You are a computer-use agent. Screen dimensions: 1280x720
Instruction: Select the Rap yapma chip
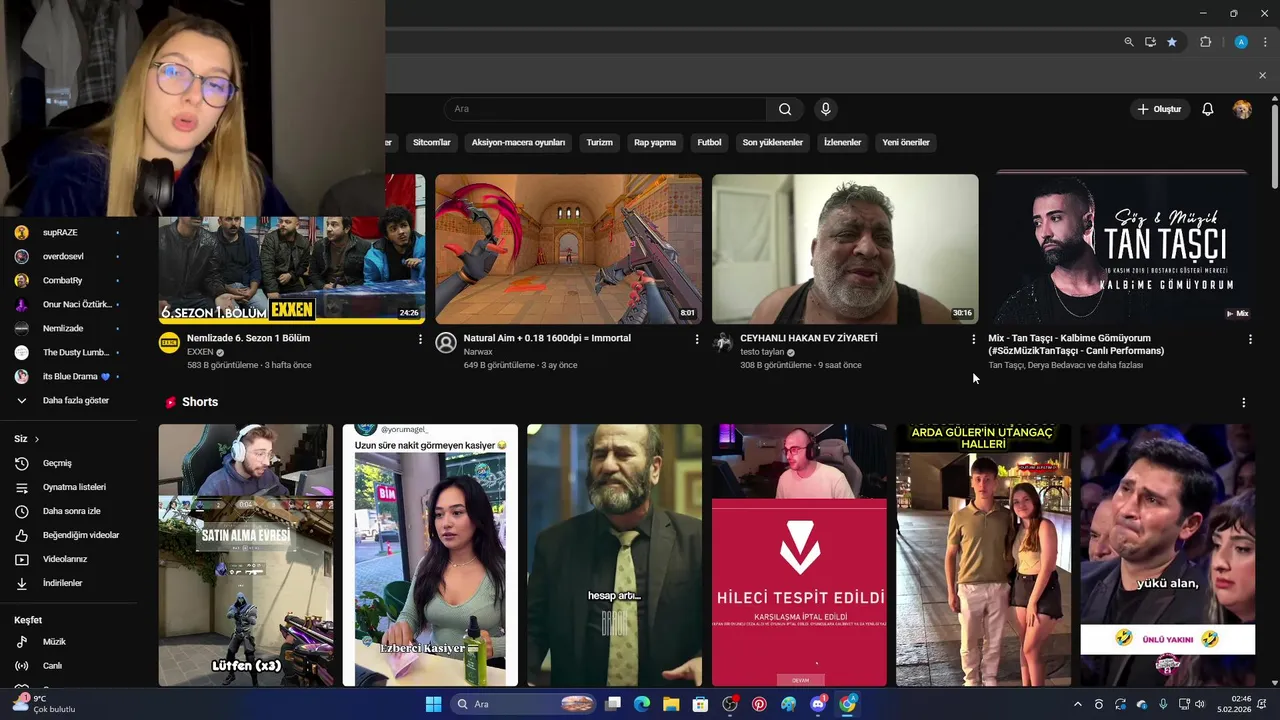pos(655,142)
